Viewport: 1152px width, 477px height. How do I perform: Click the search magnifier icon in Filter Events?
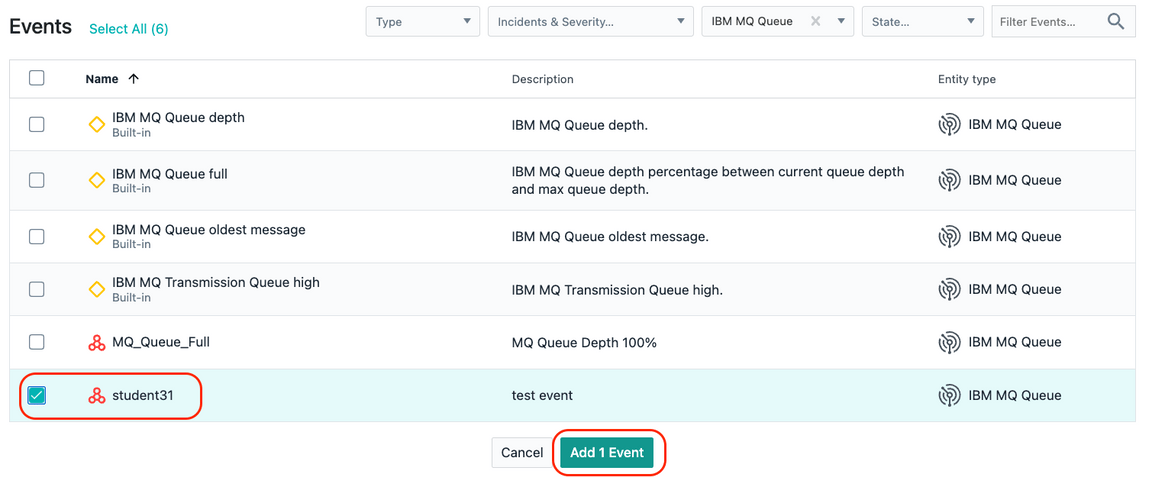1115,21
